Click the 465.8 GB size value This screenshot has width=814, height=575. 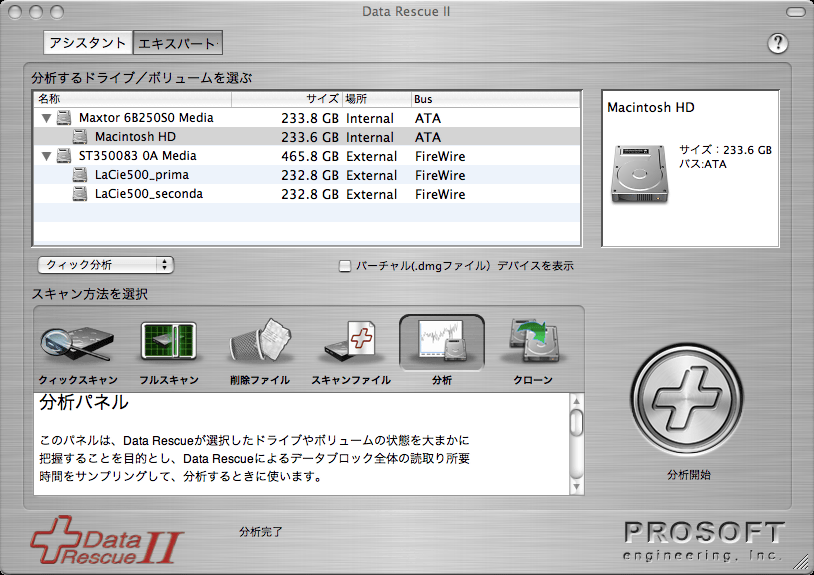point(310,156)
